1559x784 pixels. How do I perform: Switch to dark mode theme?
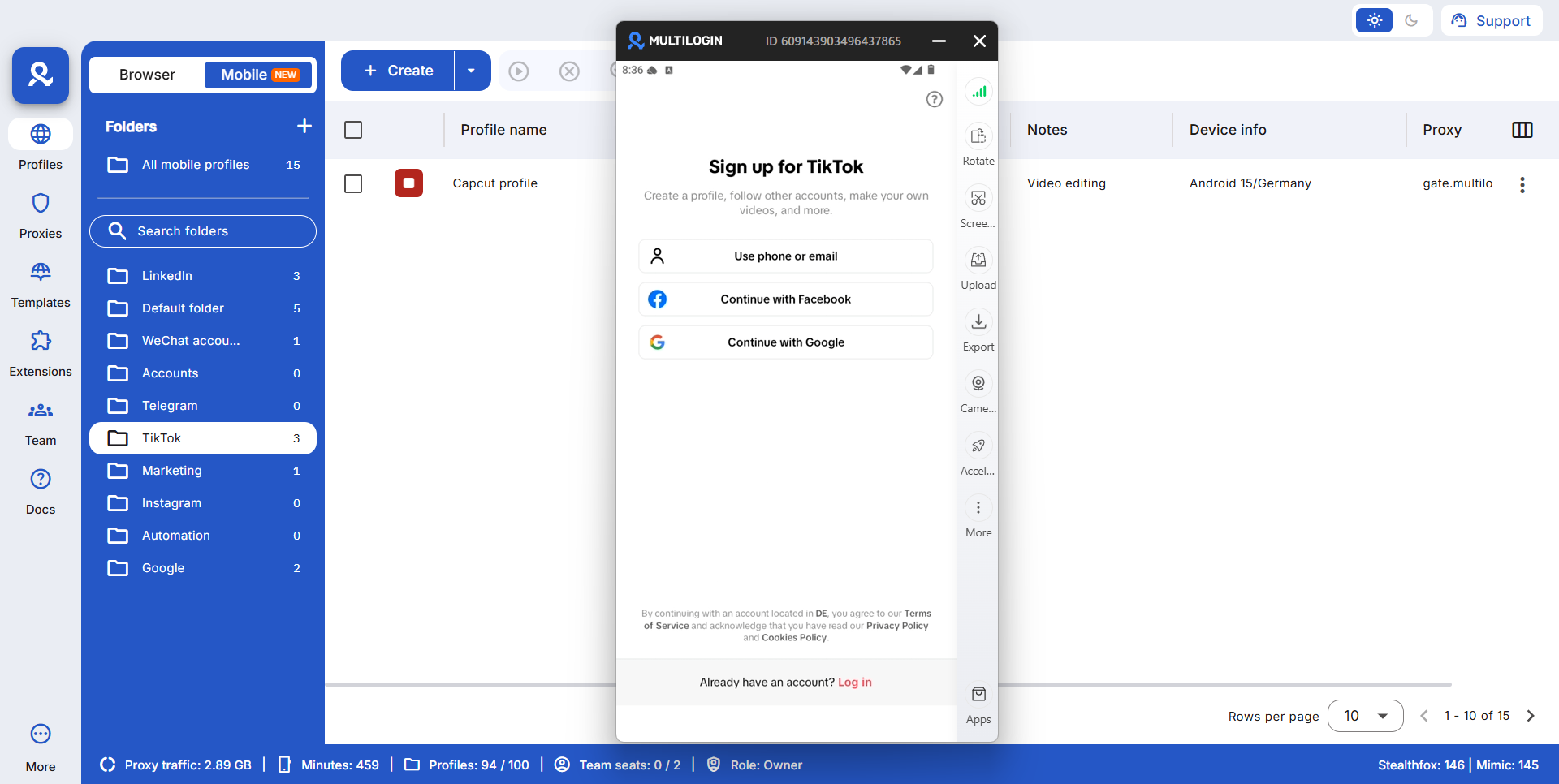click(x=1411, y=21)
